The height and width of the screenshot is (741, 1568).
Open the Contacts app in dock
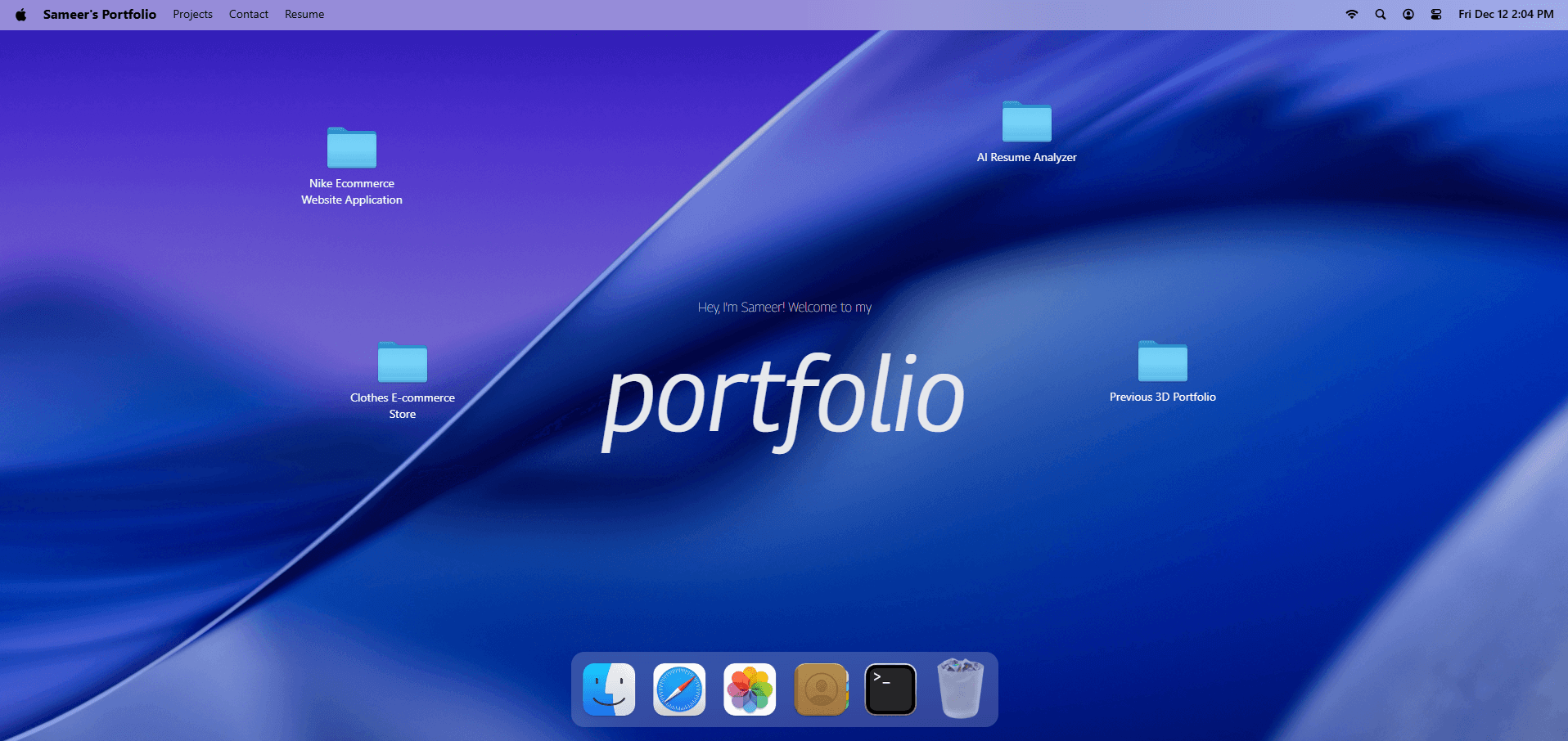(x=821, y=689)
